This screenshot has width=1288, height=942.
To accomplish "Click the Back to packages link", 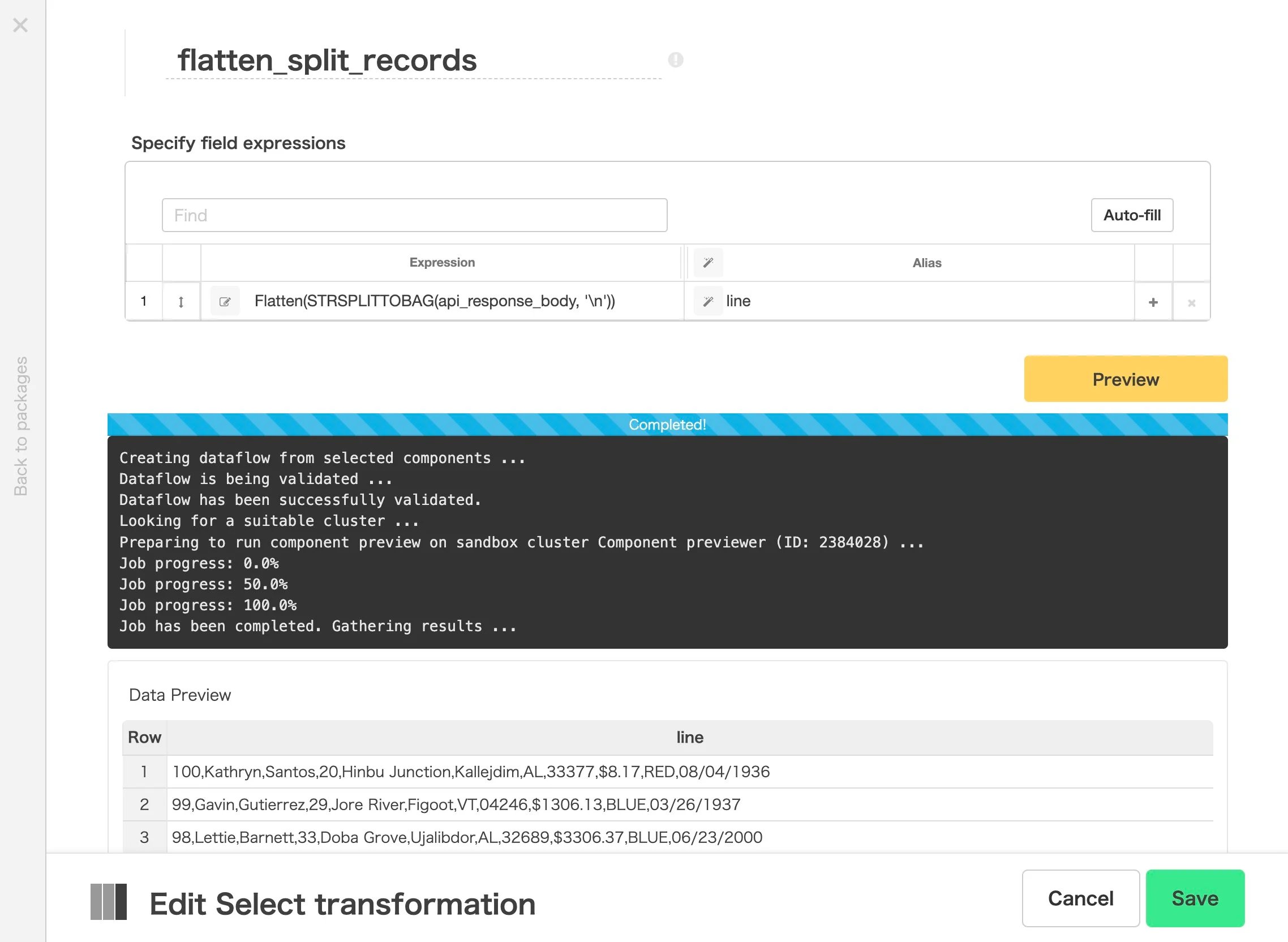I will tap(21, 426).
